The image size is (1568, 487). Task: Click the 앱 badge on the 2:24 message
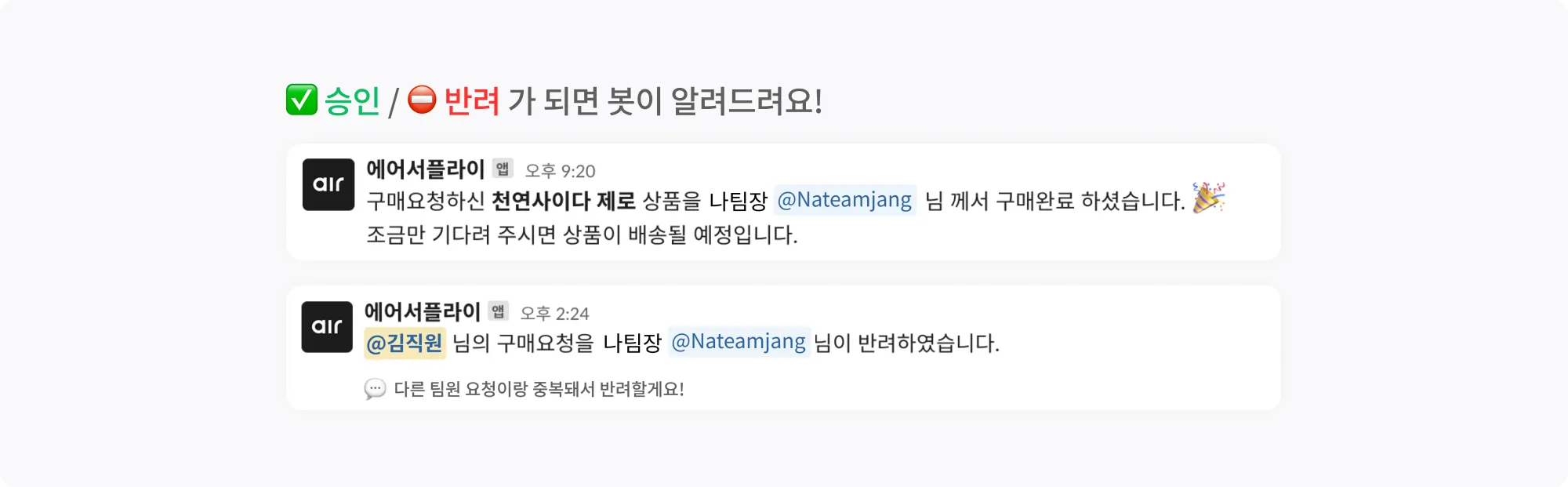tap(498, 311)
